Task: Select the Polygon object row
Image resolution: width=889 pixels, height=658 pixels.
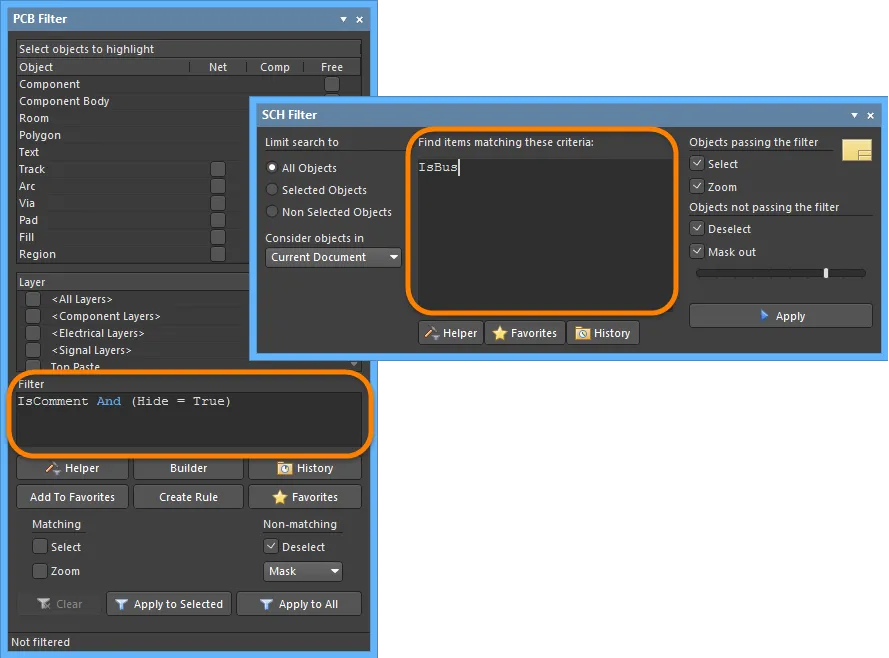Action: tap(133, 135)
